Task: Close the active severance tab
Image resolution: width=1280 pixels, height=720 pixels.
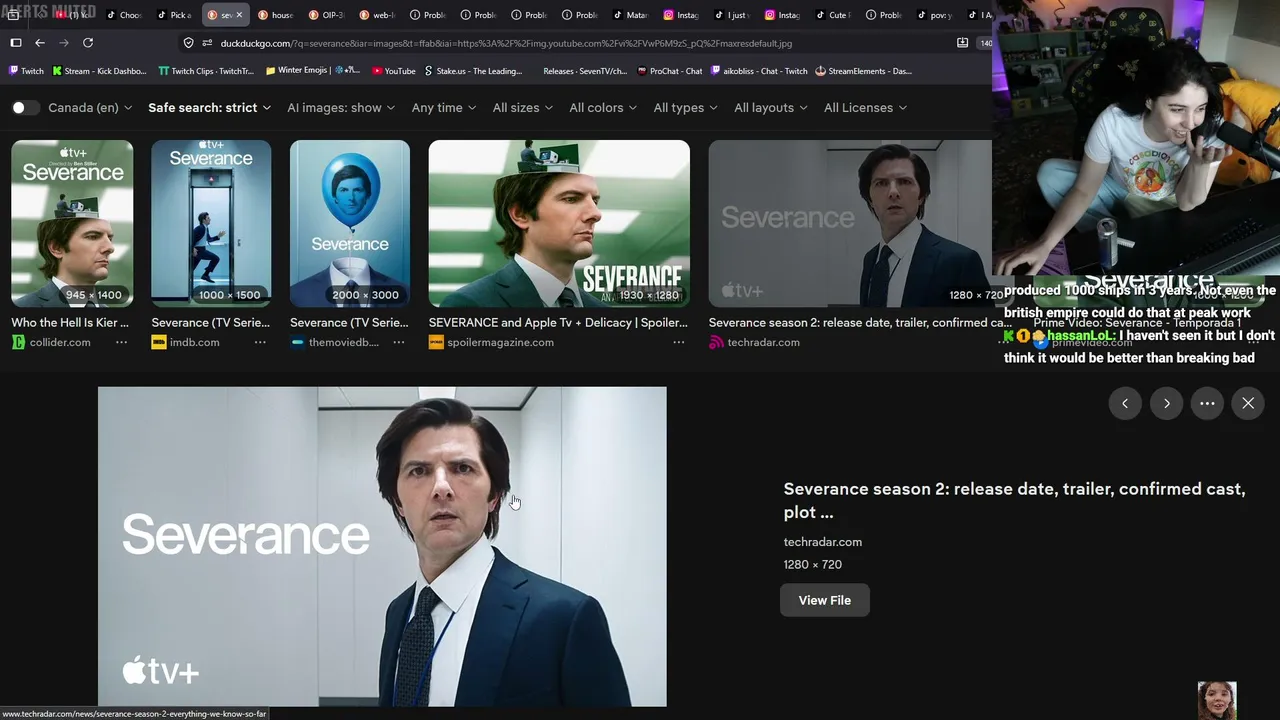Action: (x=239, y=15)
